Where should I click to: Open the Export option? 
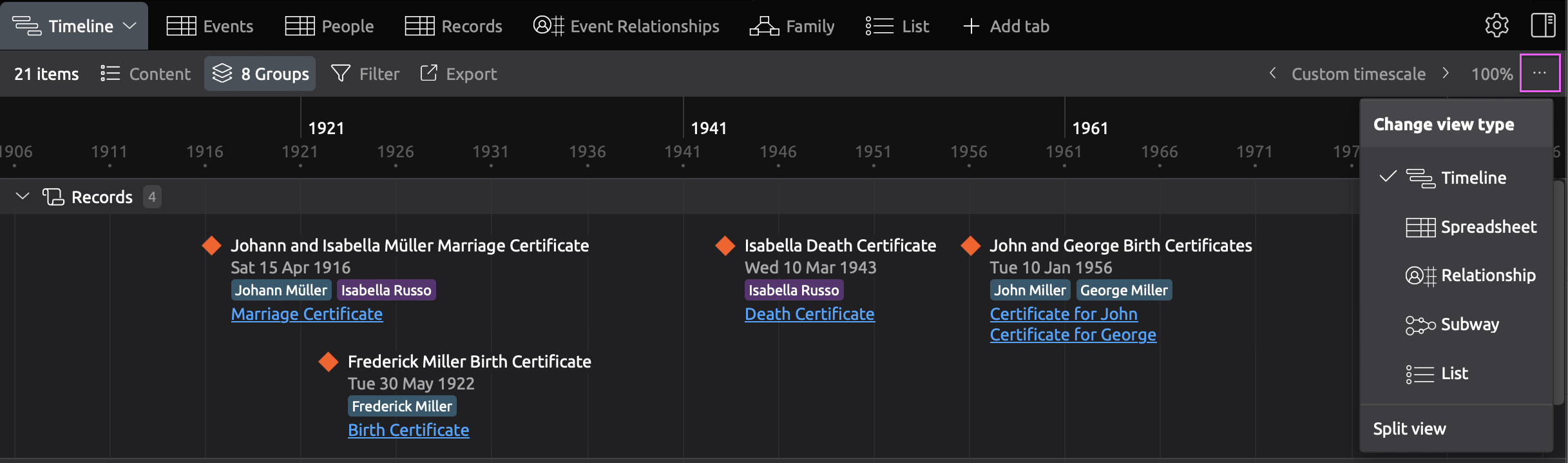tap(458, 74)
